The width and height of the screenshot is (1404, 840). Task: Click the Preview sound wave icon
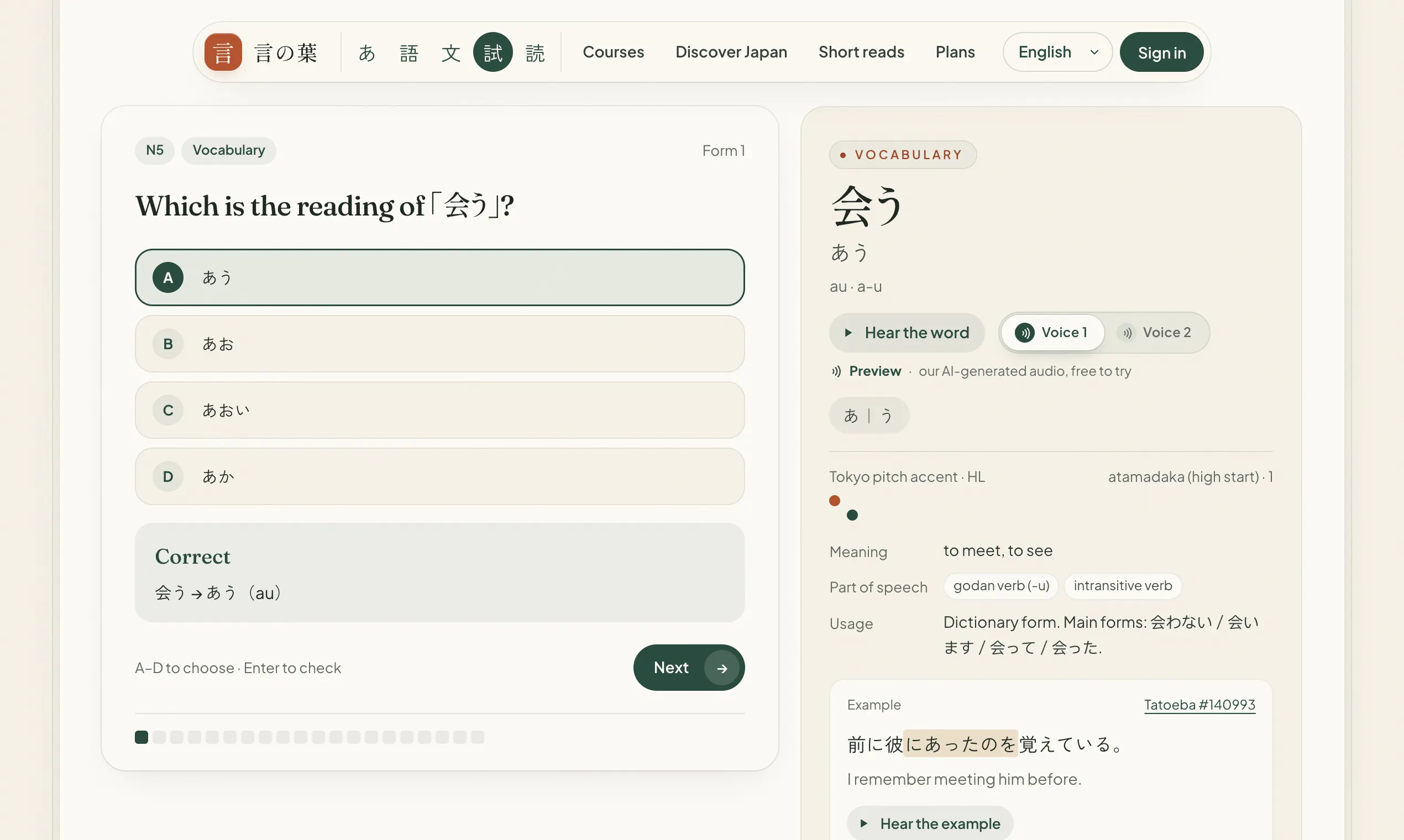click(836, 371)
